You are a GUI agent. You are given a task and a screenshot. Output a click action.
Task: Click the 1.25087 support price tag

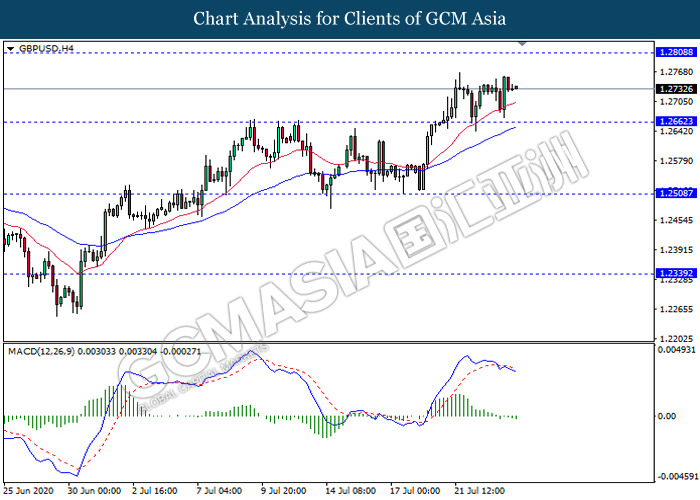click(676, 194)
